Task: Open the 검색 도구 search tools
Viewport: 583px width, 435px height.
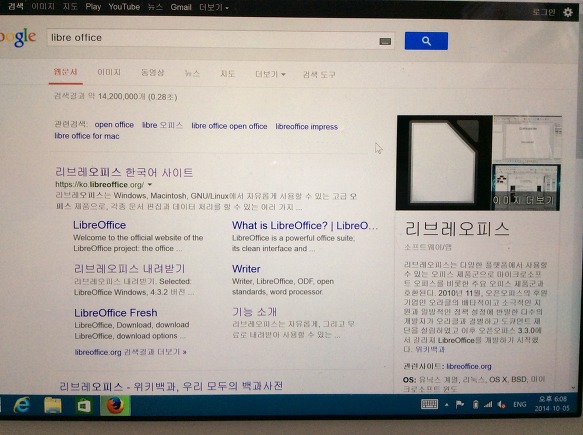Action: pyautogui.click(x=319, y=74)
